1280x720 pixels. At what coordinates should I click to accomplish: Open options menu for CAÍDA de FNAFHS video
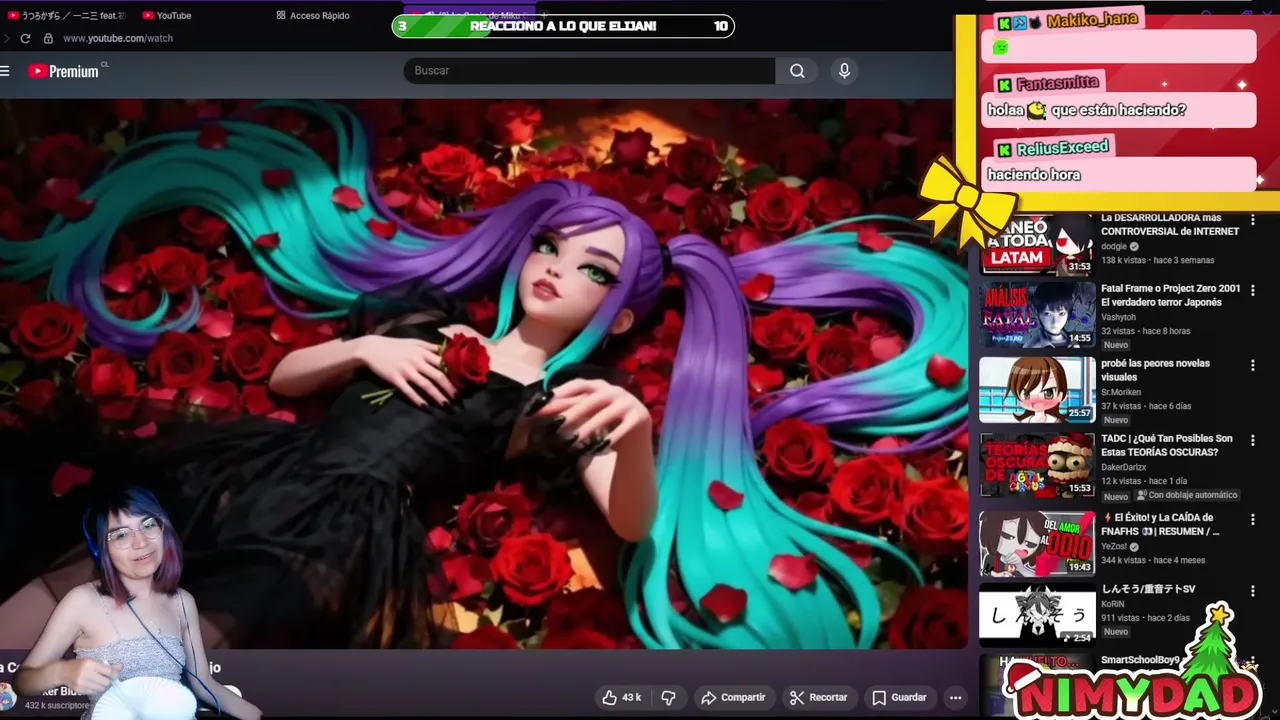[x=1252, y=520]
